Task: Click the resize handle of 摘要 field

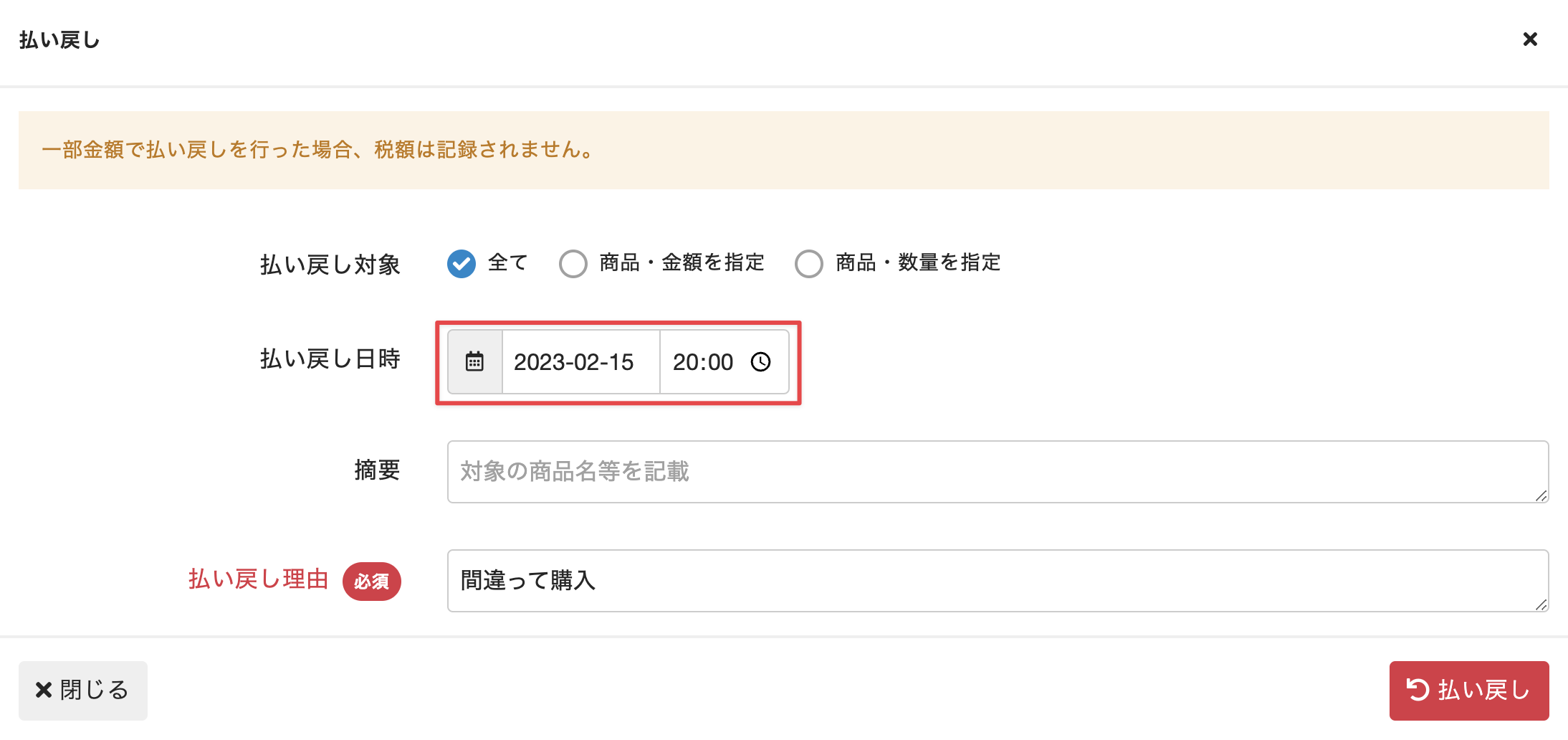Action: (1541, 495)
